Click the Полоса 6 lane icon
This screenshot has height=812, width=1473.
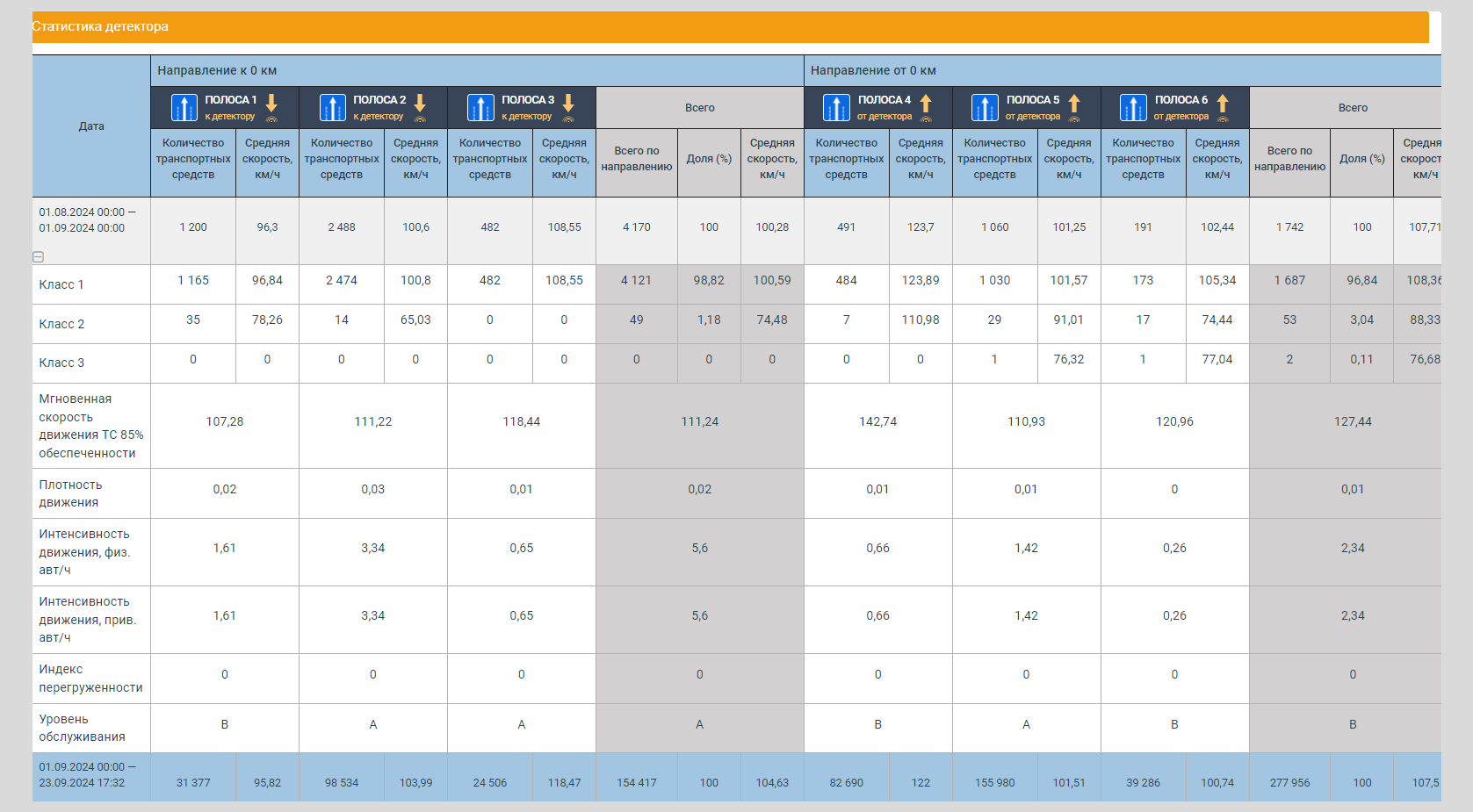click(x=1133, y=107)
